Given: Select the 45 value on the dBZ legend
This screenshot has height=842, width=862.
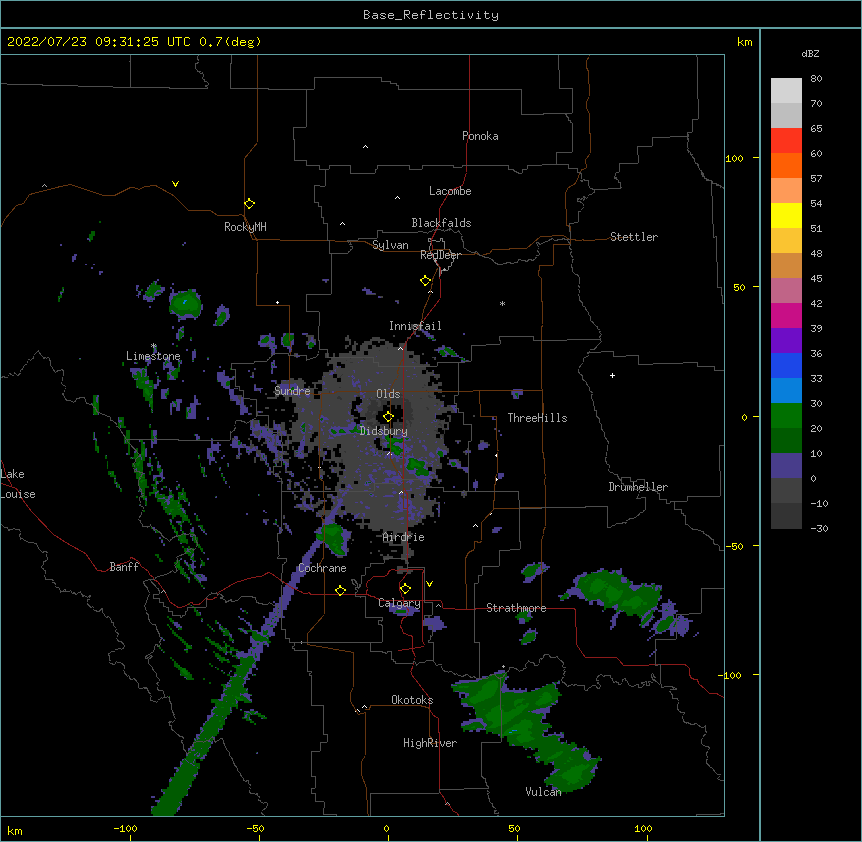Looking at the screenshot, I should (x=816, y=279).
